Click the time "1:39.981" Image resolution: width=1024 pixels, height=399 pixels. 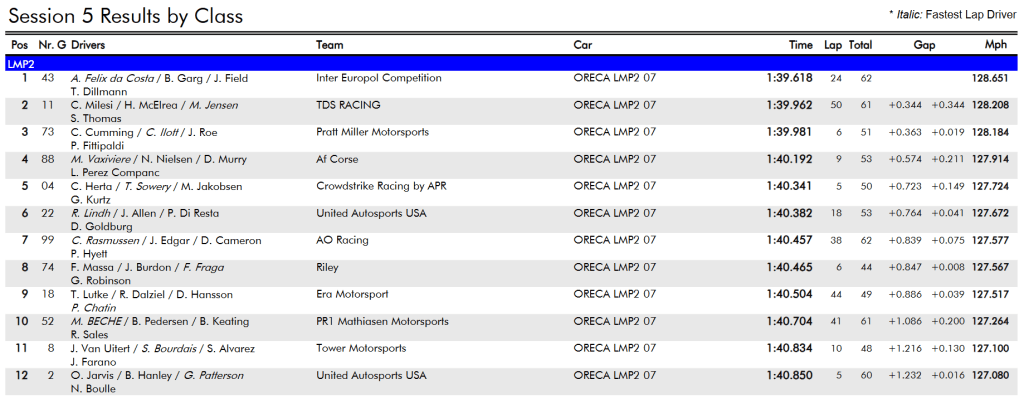(790, 132)
